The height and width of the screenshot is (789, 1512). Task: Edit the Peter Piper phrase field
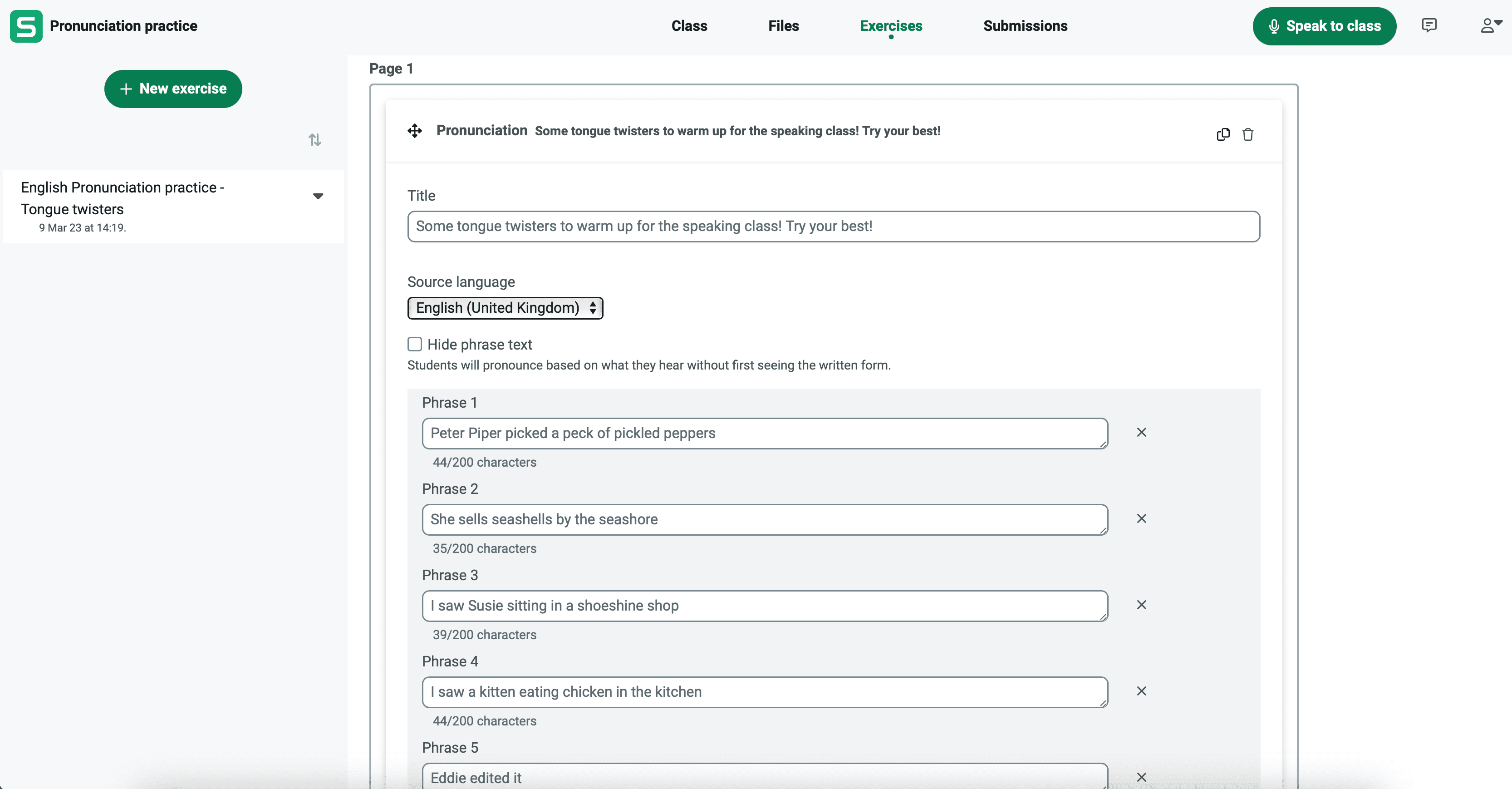click(x=765, y=433)
